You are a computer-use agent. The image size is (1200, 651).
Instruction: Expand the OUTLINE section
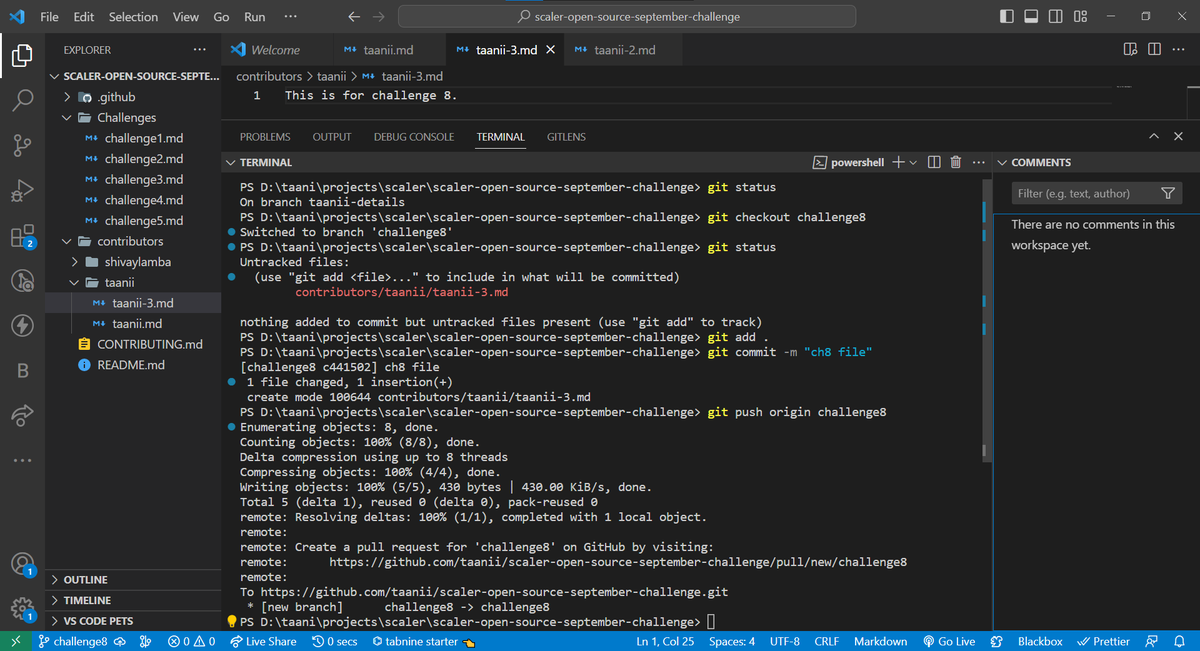pos(133,580)
